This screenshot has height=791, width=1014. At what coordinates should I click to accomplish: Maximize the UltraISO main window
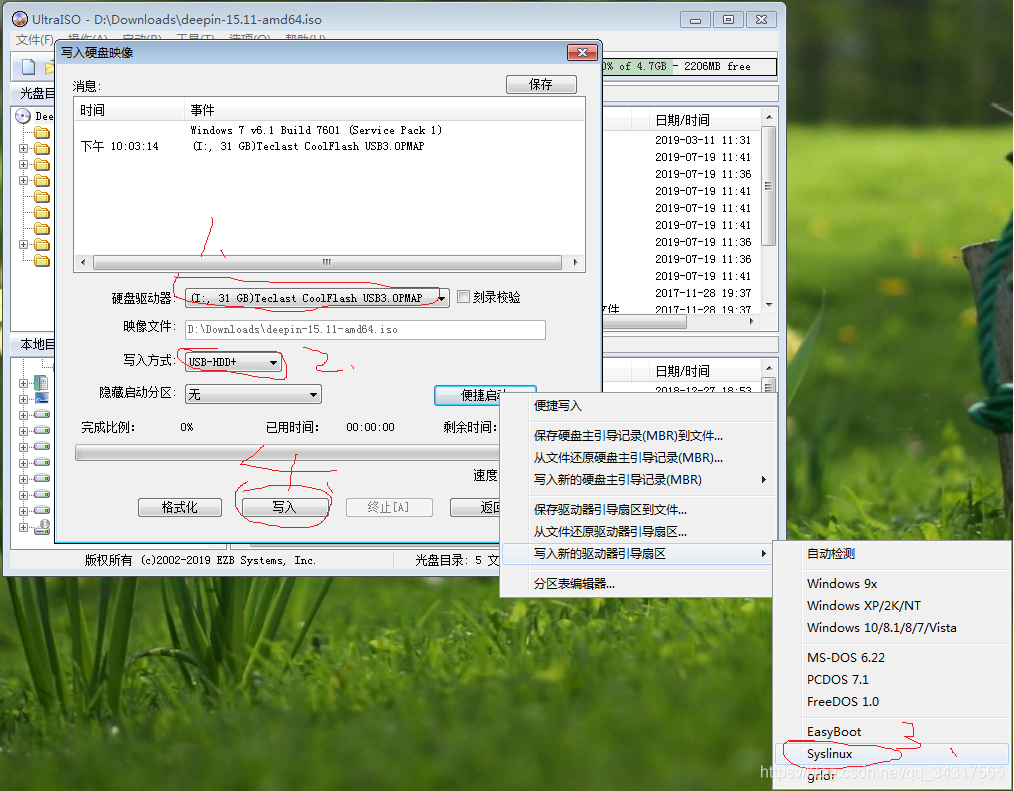[x=728, y=19]
